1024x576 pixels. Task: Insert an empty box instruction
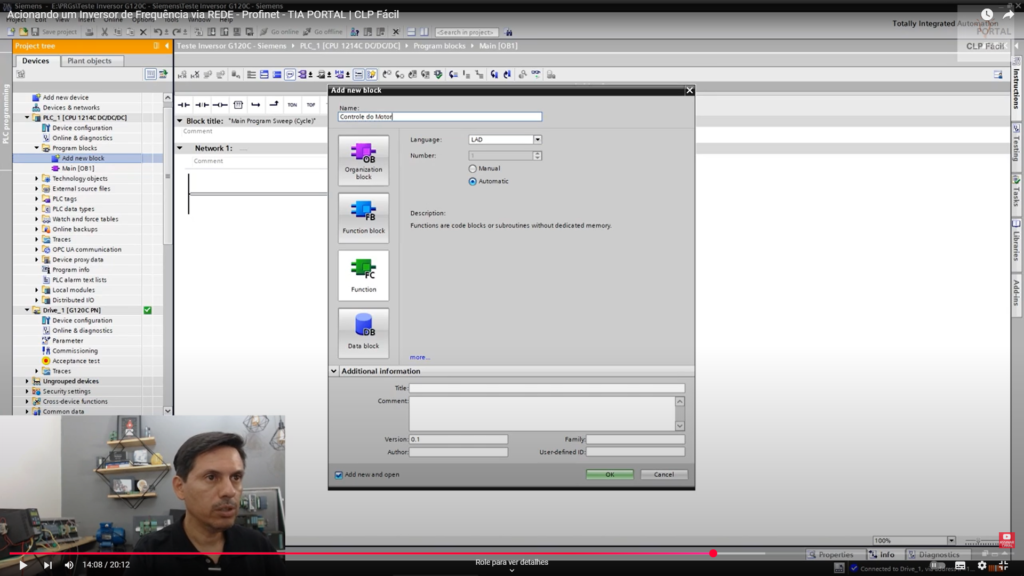238,104
